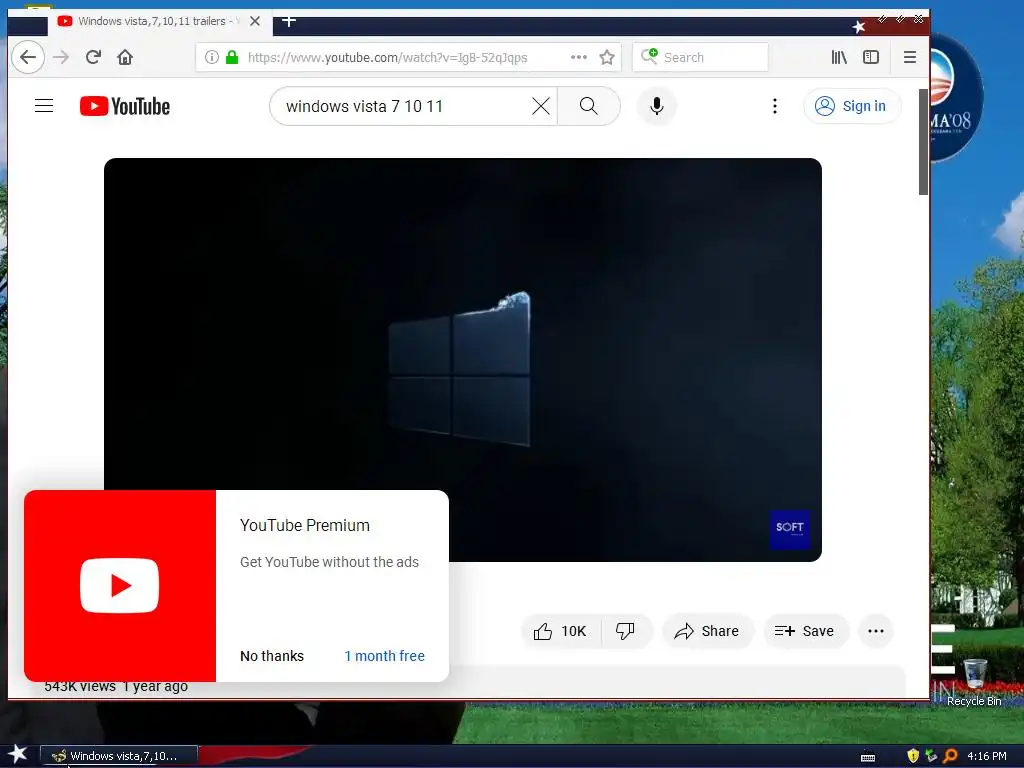Open YouTube settings three-dot menu
1024x768 pixels.
click(775, 106)
